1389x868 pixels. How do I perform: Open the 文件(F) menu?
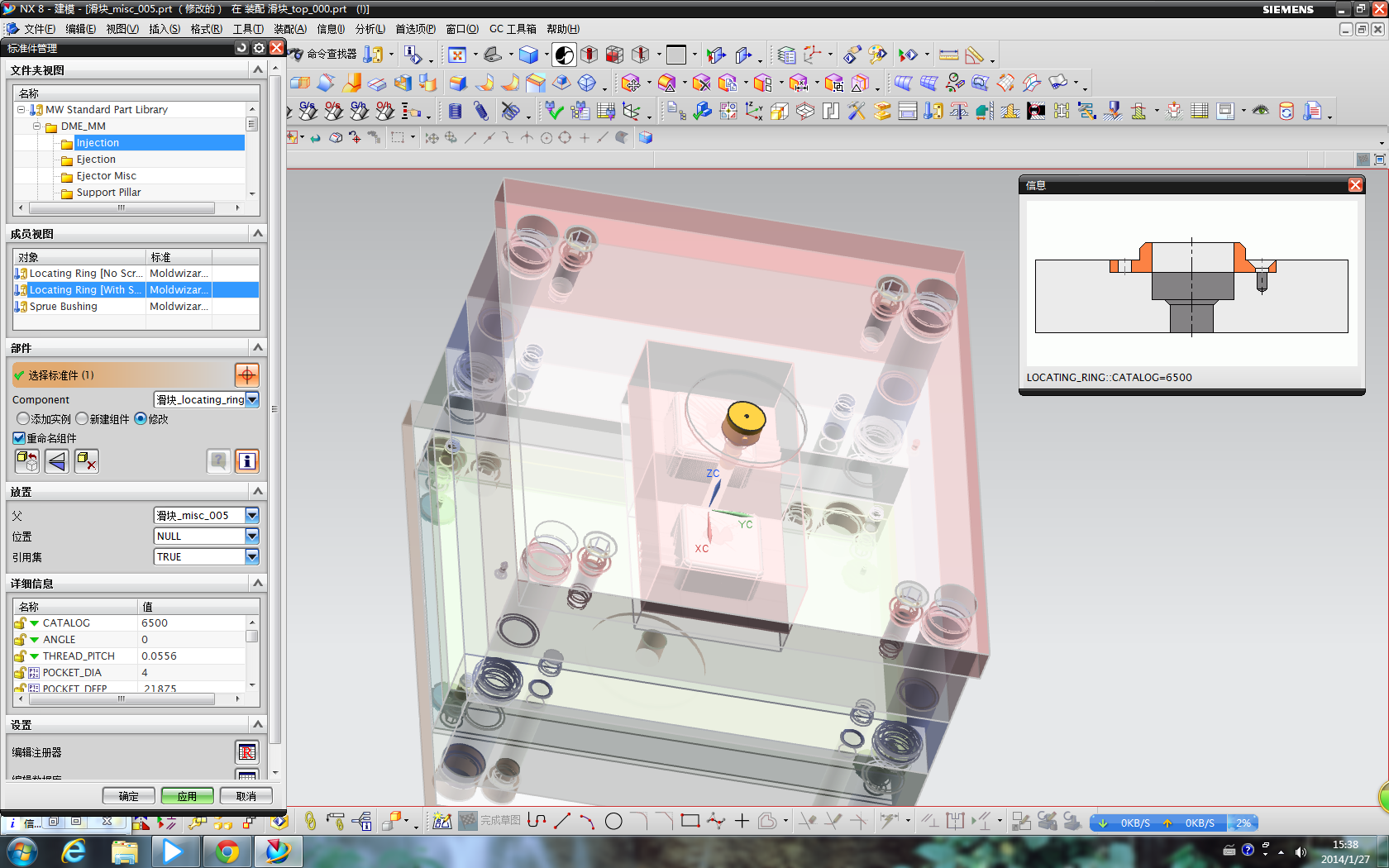click(39, 29)
